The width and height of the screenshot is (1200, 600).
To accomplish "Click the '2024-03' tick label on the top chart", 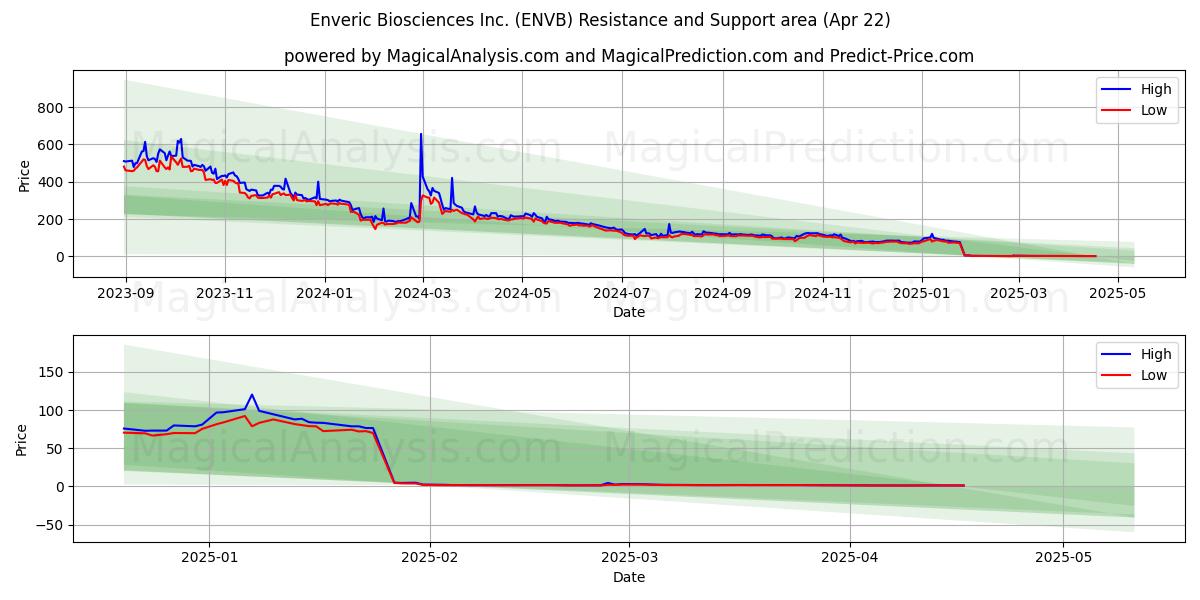I will 422,294.
